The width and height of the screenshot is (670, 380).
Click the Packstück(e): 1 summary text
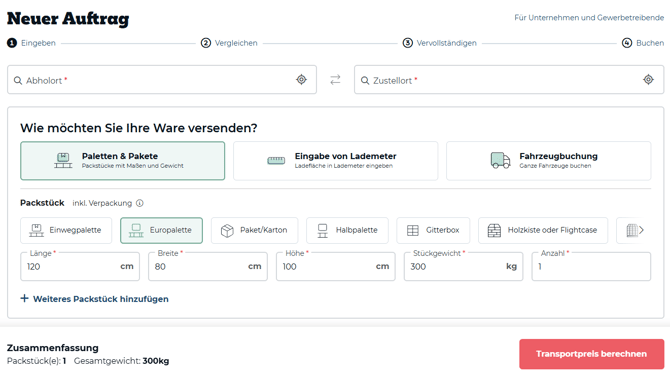(36, 361)
